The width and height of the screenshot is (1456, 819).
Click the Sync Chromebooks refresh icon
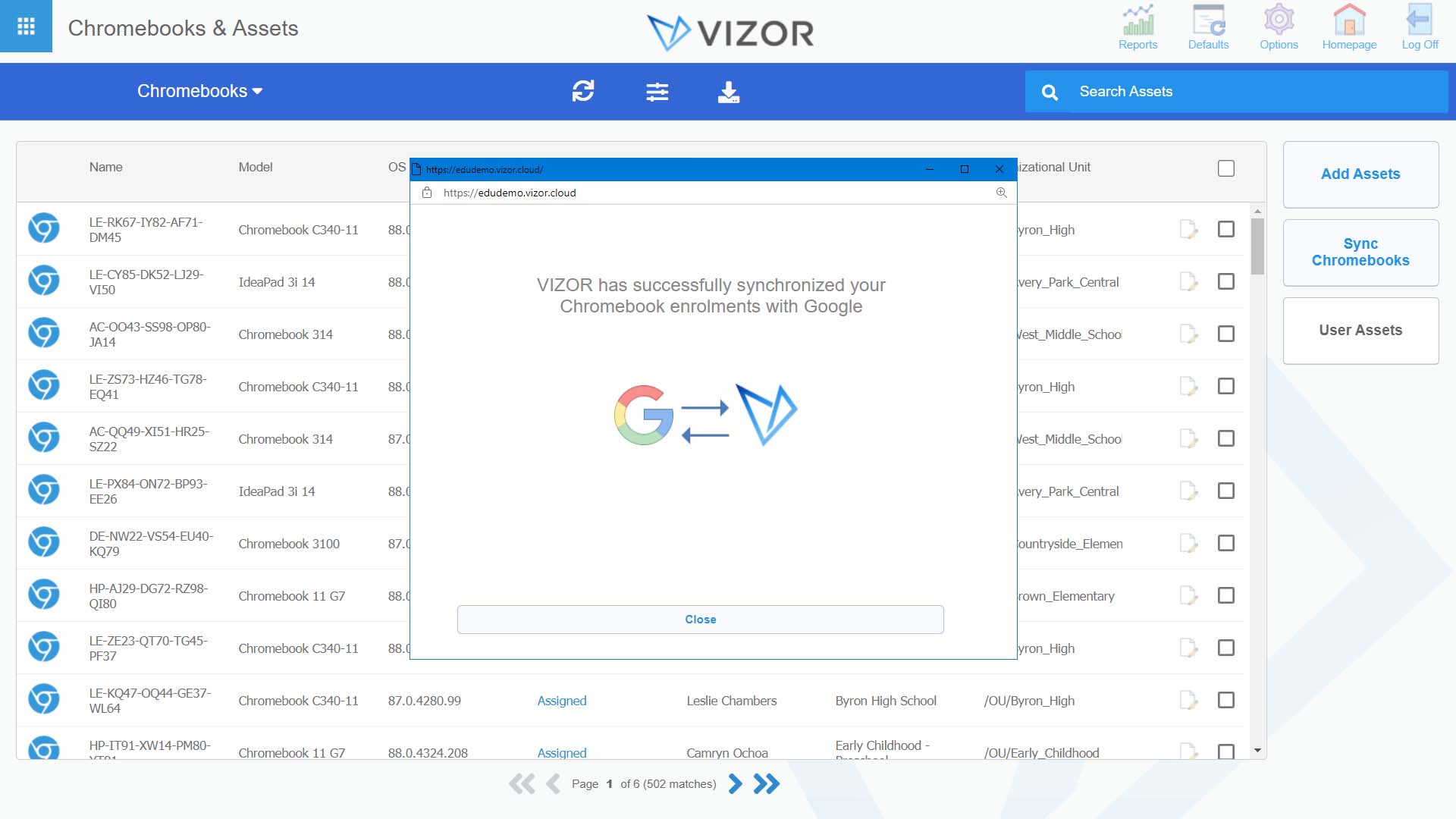[x=583, y=91]
